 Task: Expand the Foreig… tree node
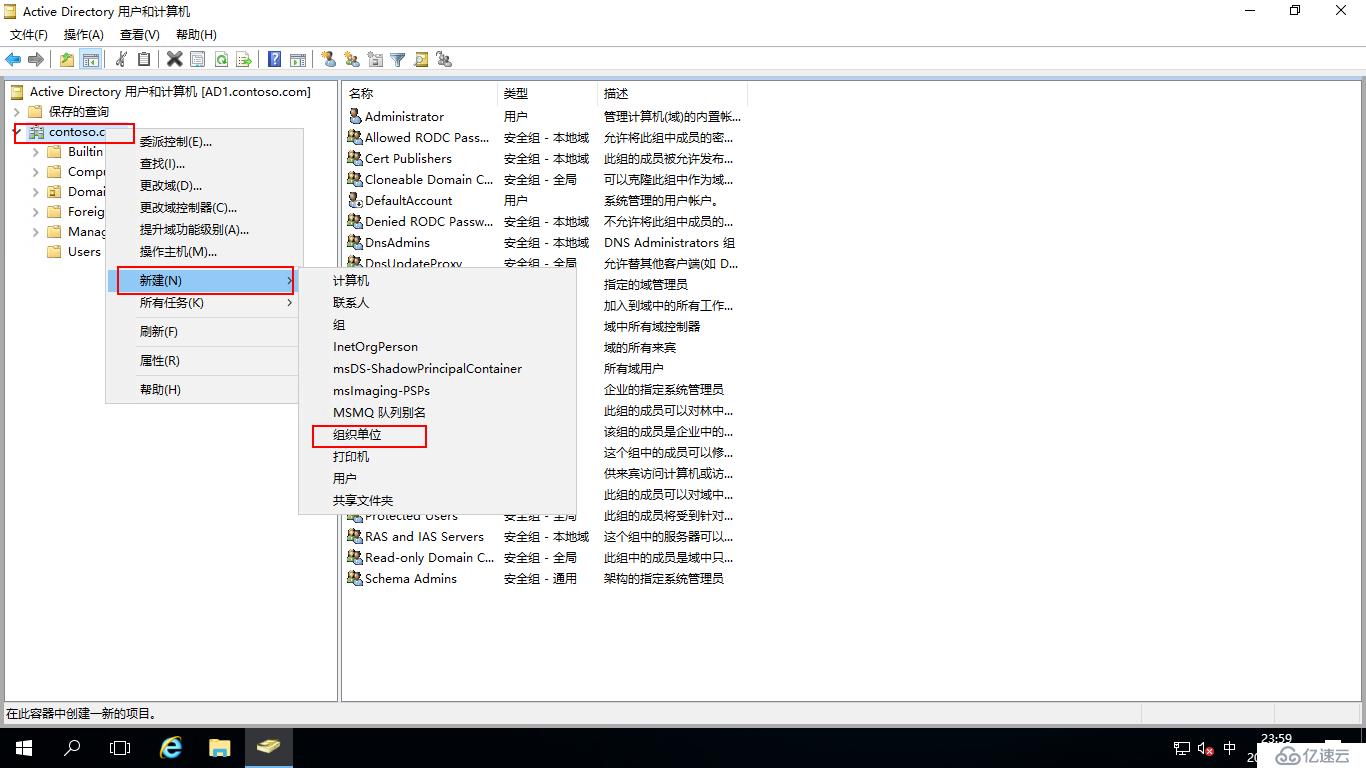tap(36, 212)
